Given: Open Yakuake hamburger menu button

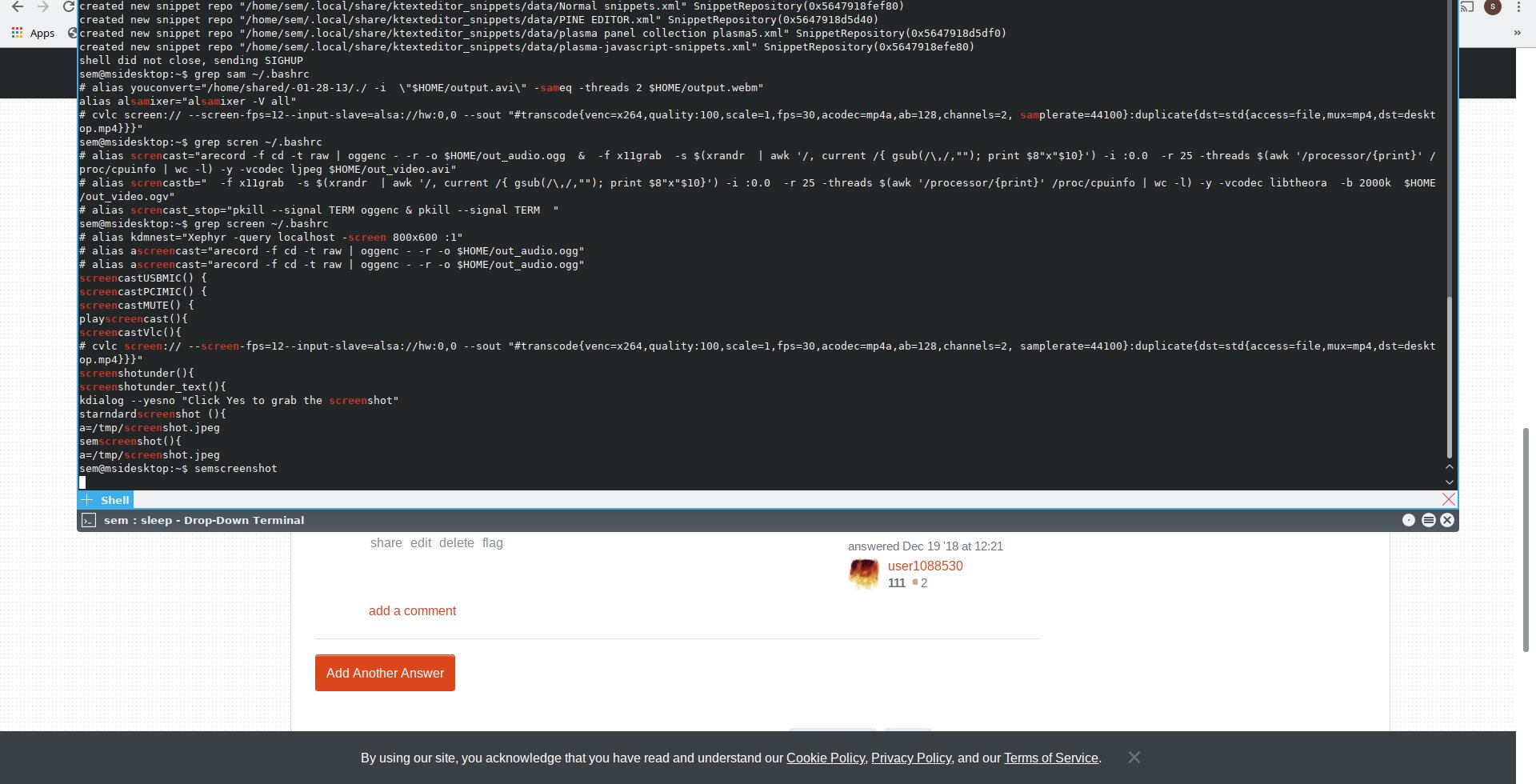Looking at the screenshot, I should point(1429,520).
